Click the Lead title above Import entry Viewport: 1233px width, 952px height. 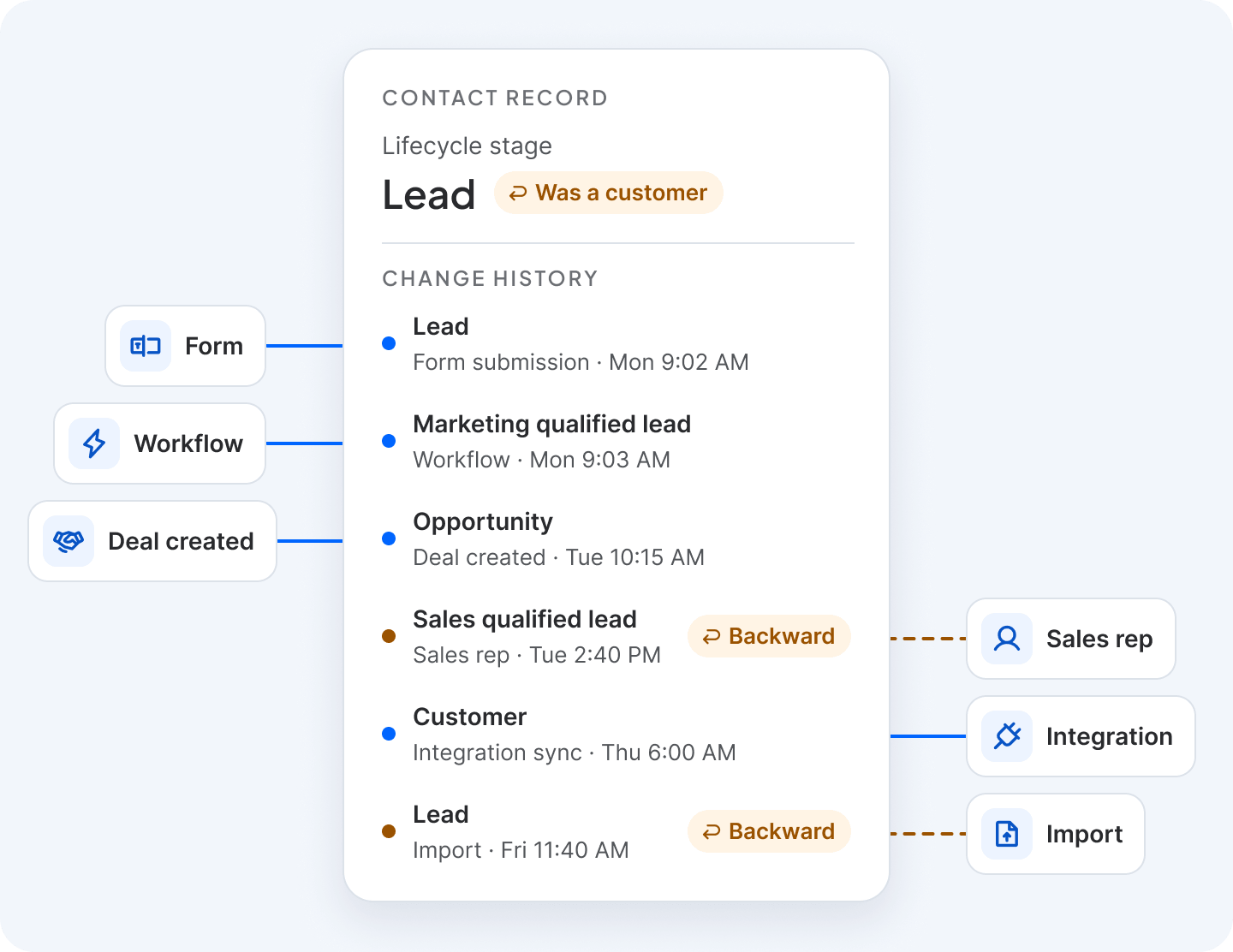[x=440, y=814]
